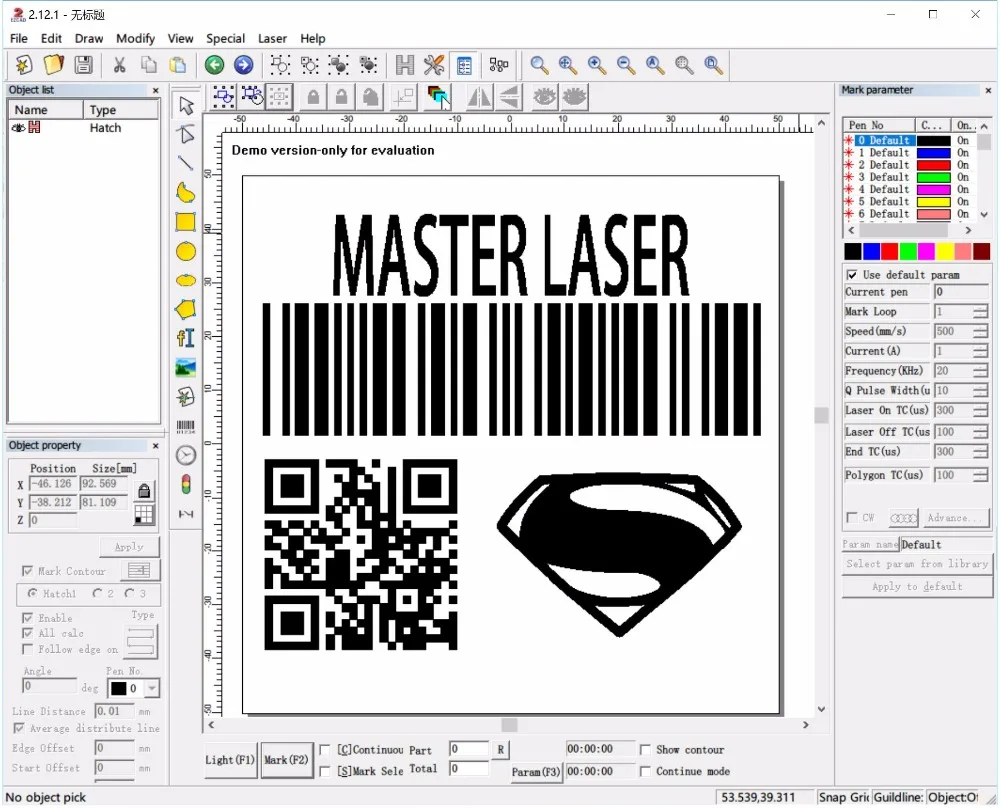Viewport: 1000px width, 808px height.
Task: Adjust the Laser On TC spinner
Action: click(980, 411)
